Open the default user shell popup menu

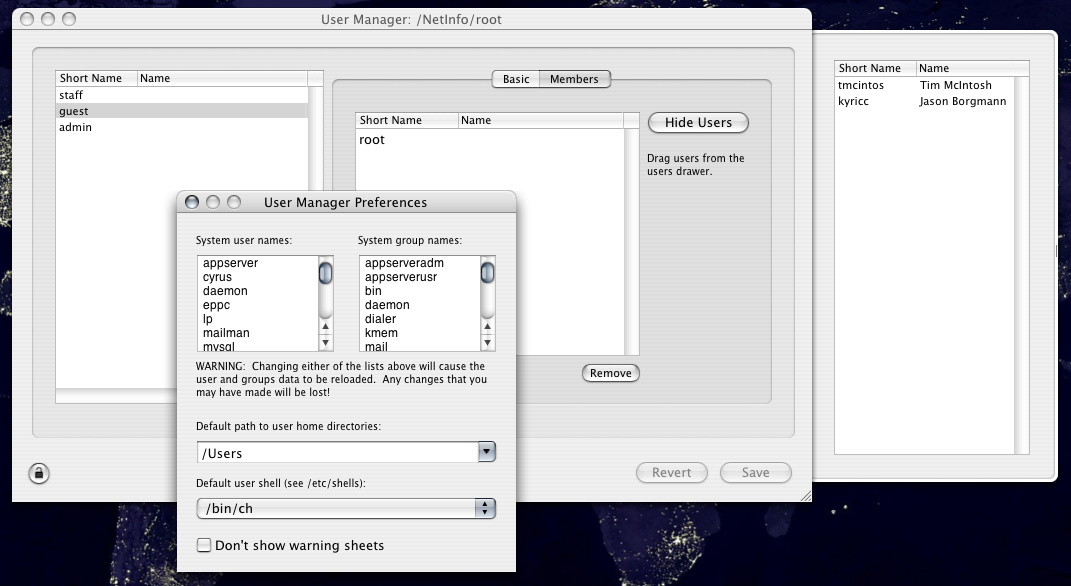tap(346, 508)
